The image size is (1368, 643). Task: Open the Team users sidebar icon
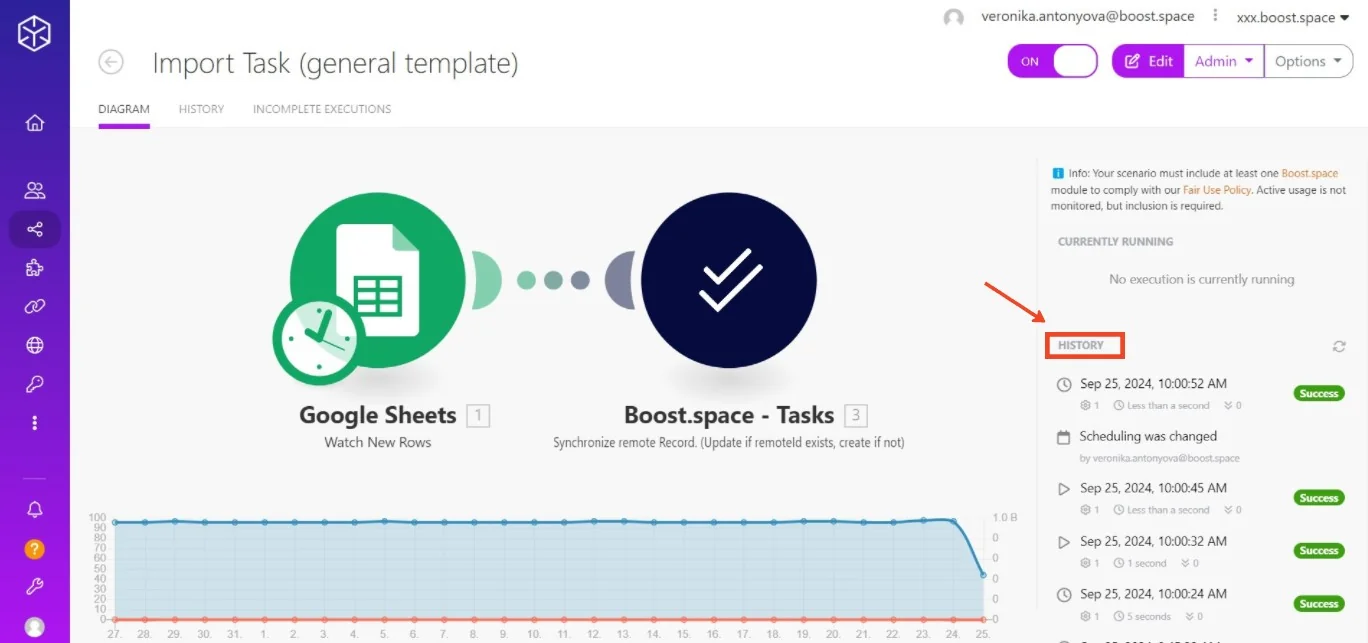coord(35,190)
